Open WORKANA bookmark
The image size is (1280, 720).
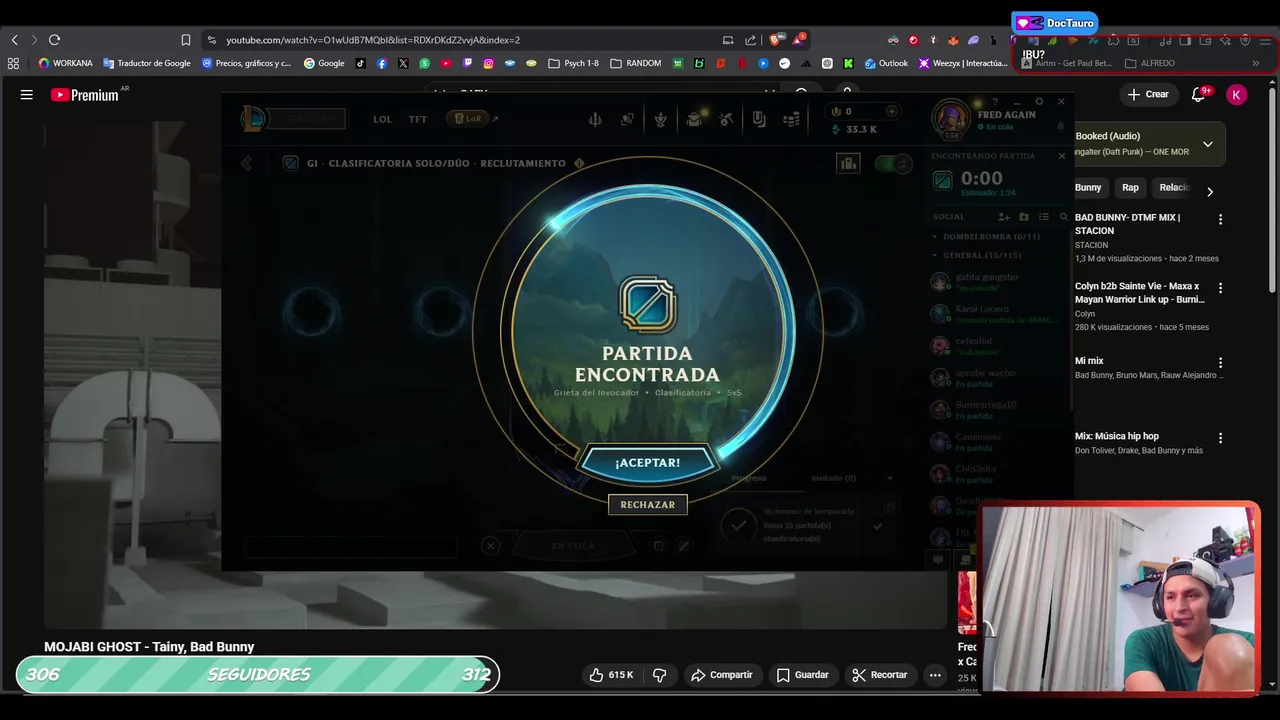(x=65, y=63)
